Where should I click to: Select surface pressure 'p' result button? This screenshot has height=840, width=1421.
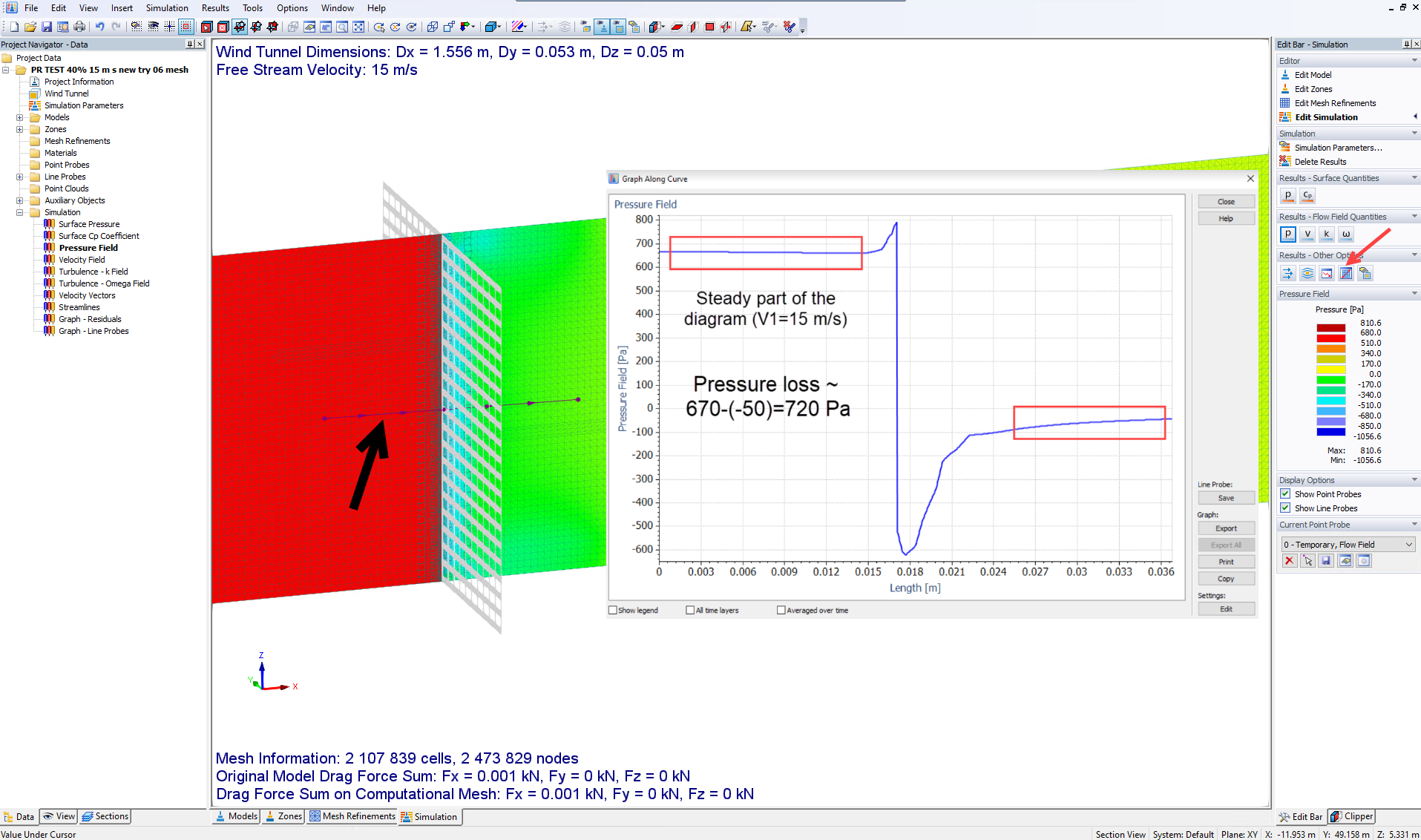1288,196
